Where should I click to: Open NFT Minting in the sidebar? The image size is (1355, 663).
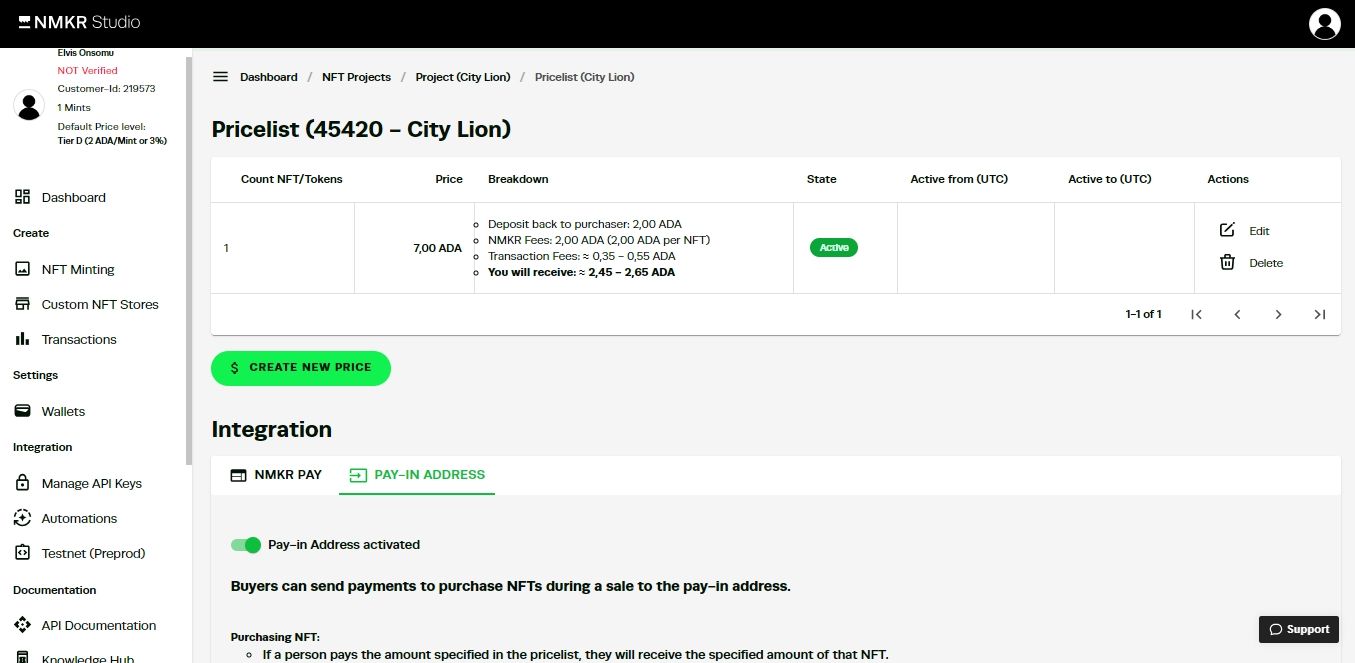[x=77, y=269]
